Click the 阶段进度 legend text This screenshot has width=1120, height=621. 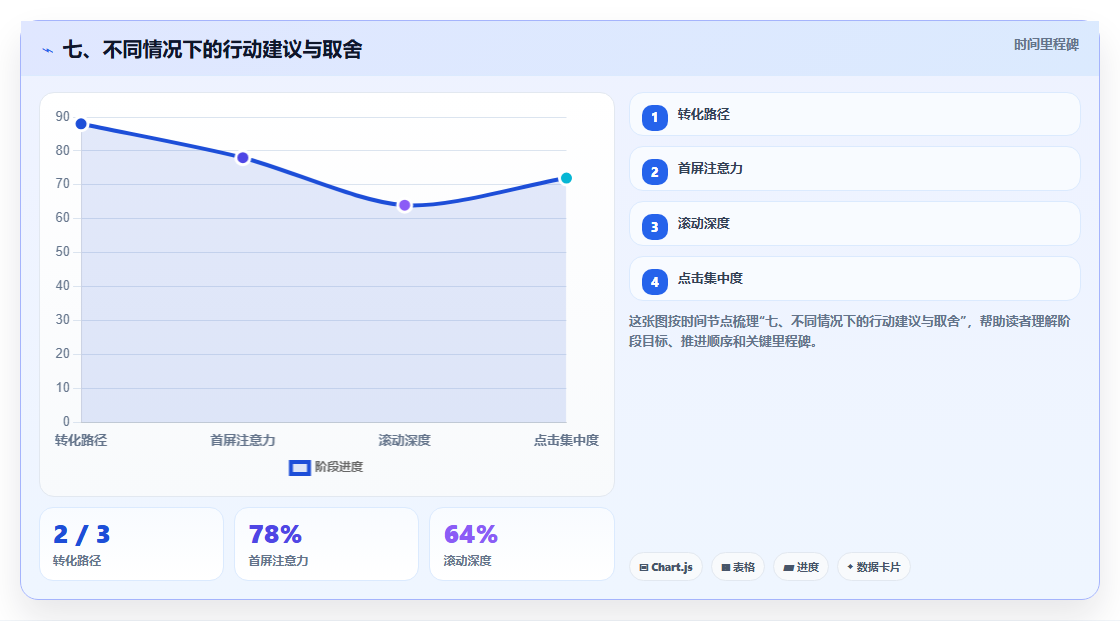click(339, 467)
